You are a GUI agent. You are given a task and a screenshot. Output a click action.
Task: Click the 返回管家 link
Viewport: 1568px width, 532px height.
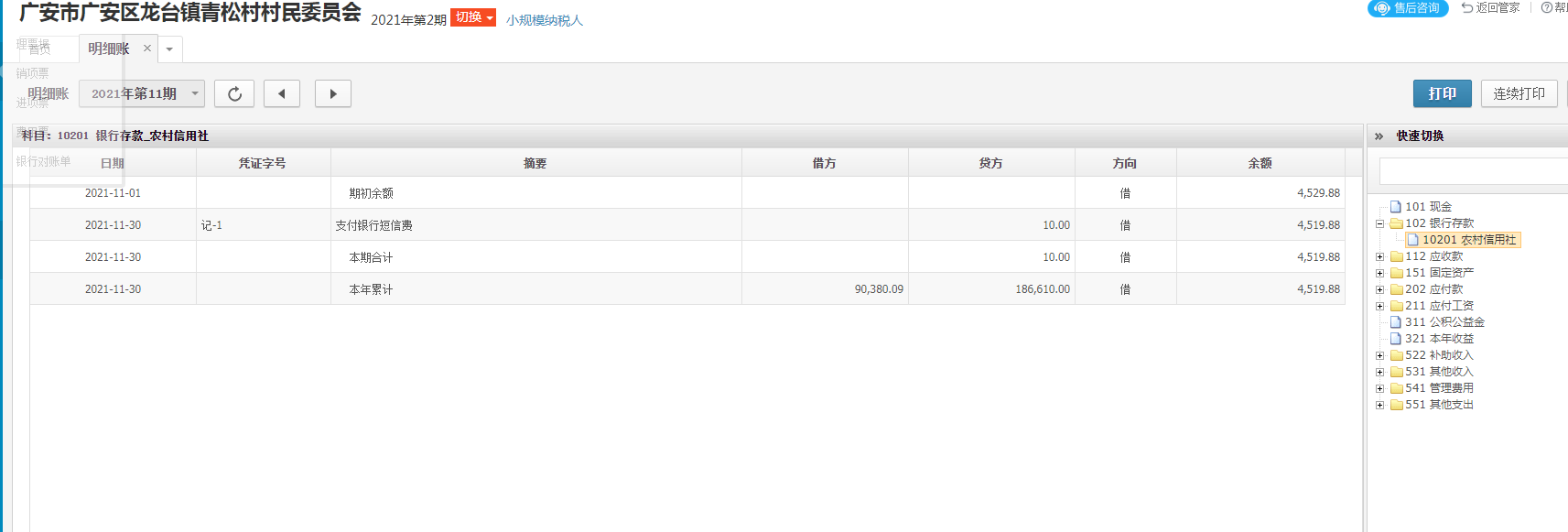tap(1491, 7)
